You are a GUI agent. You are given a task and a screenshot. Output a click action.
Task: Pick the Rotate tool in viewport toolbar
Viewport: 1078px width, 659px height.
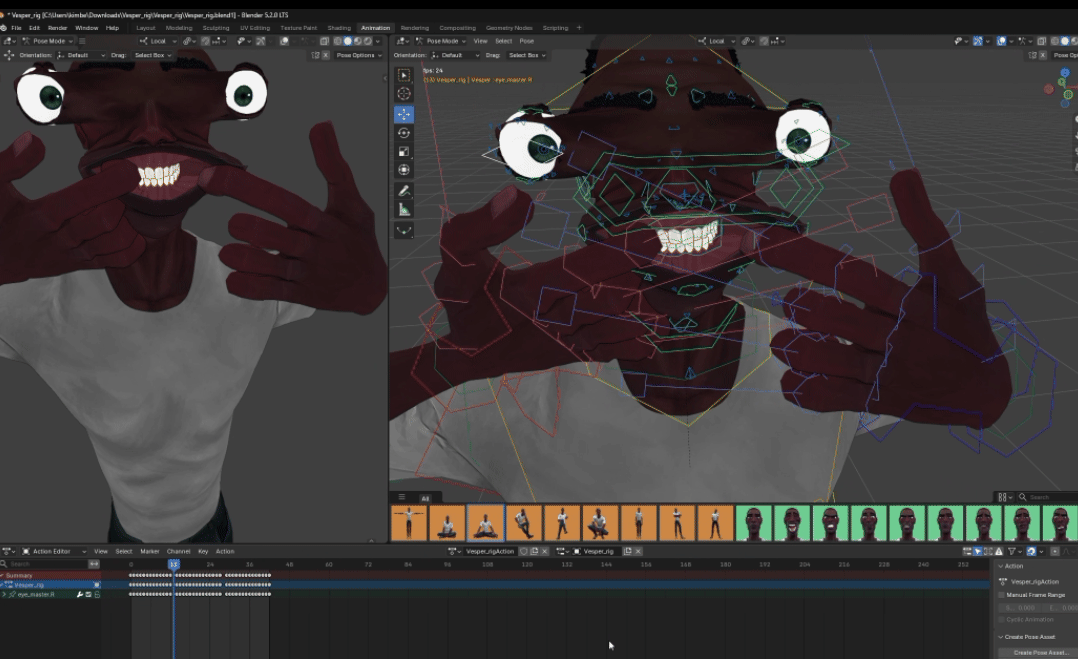(x=404, y=133)
